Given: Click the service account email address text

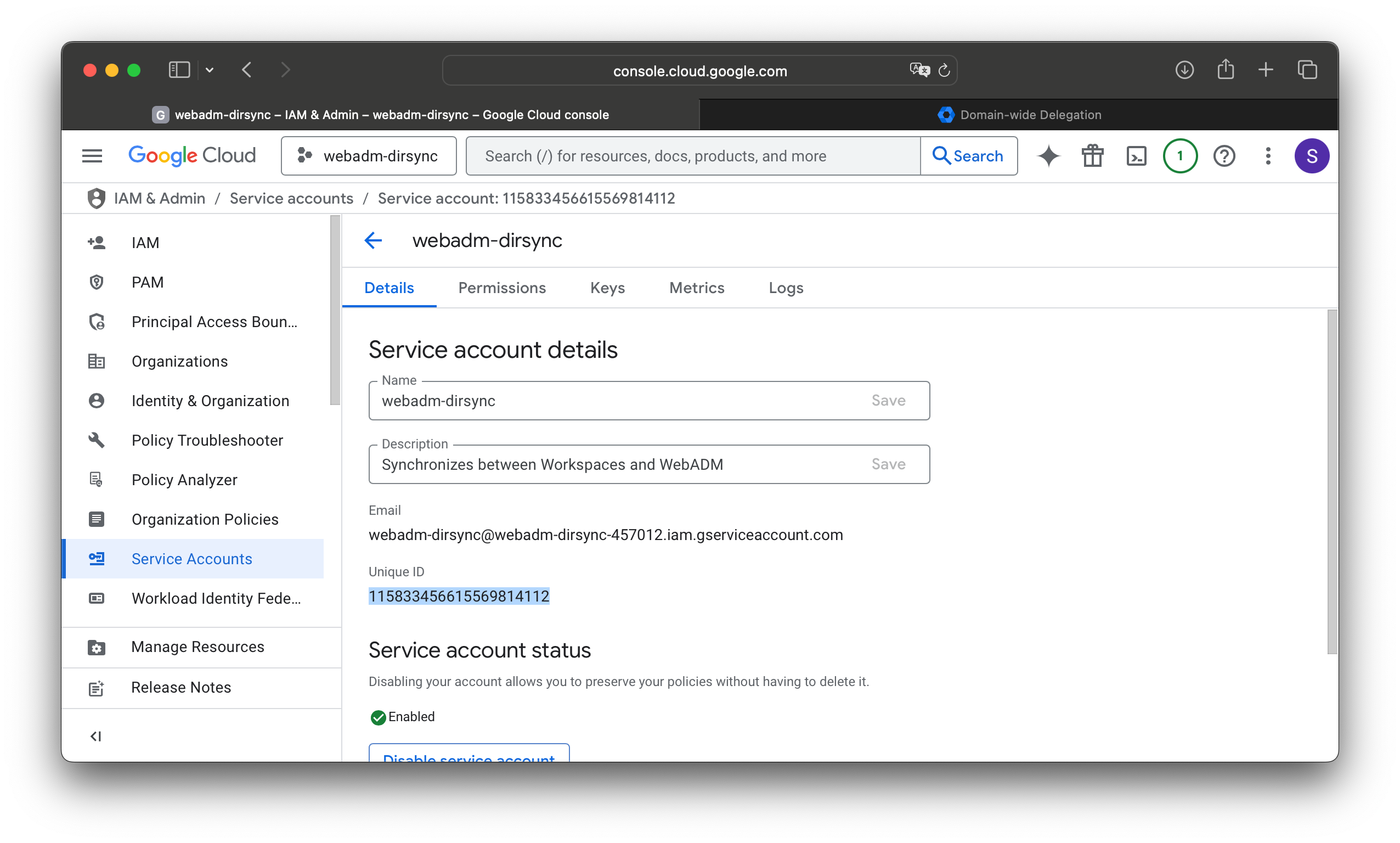Looking at the screenshot, I should point(606,535).
